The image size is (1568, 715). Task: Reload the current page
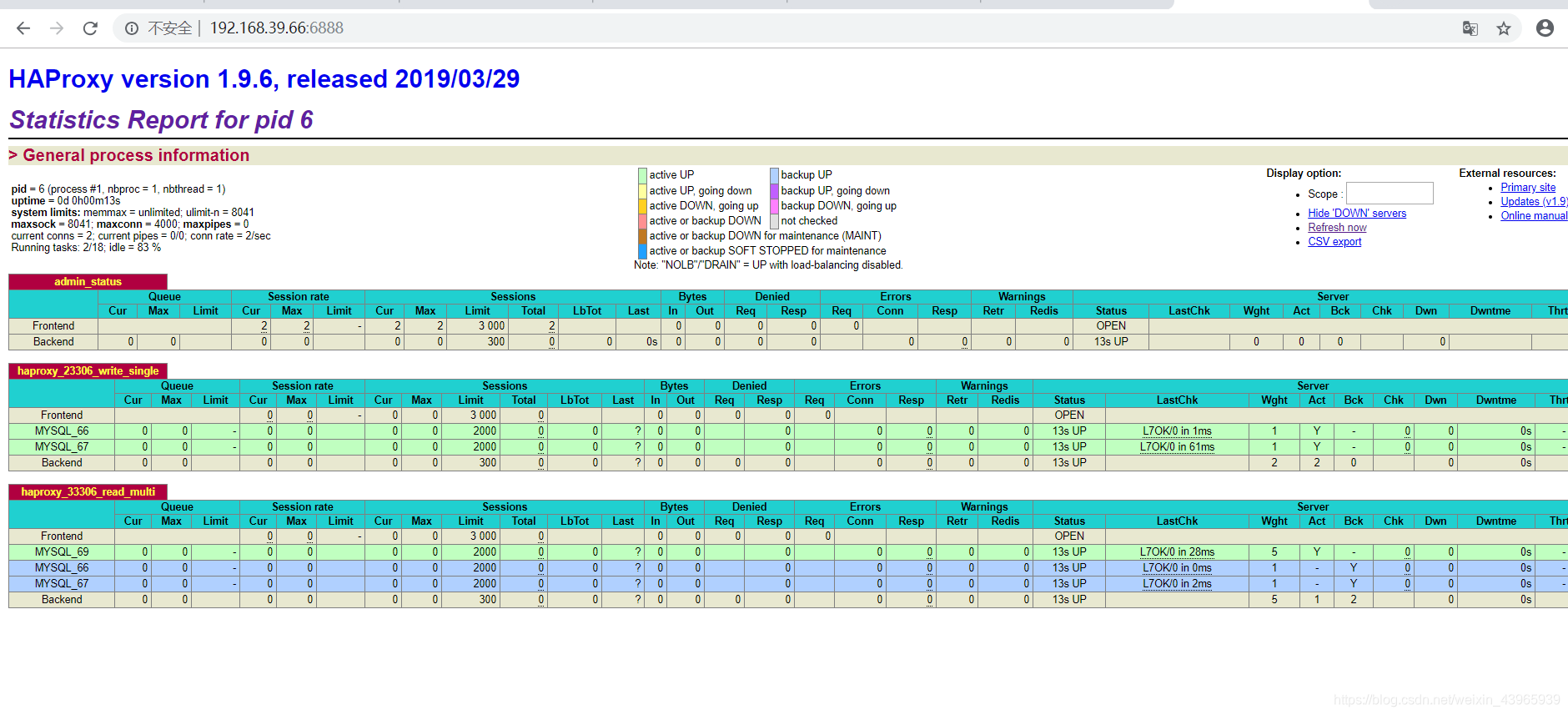point(90,28)
